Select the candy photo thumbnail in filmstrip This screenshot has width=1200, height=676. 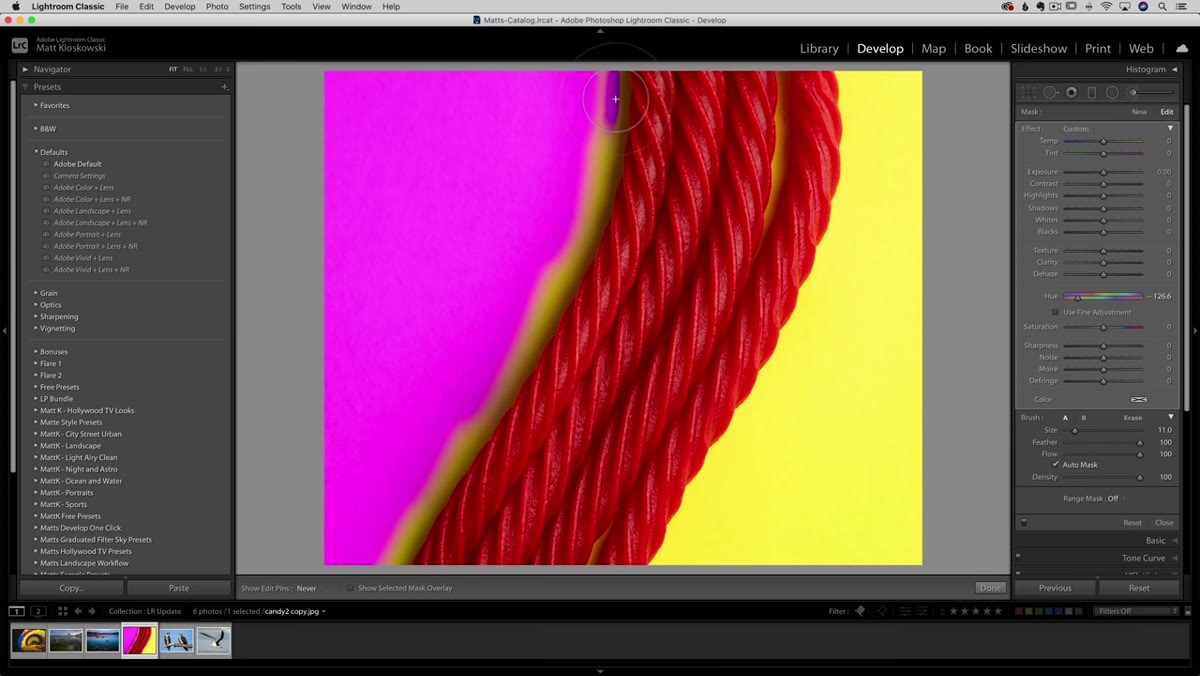pyautogui.click(x=139, y=641)
